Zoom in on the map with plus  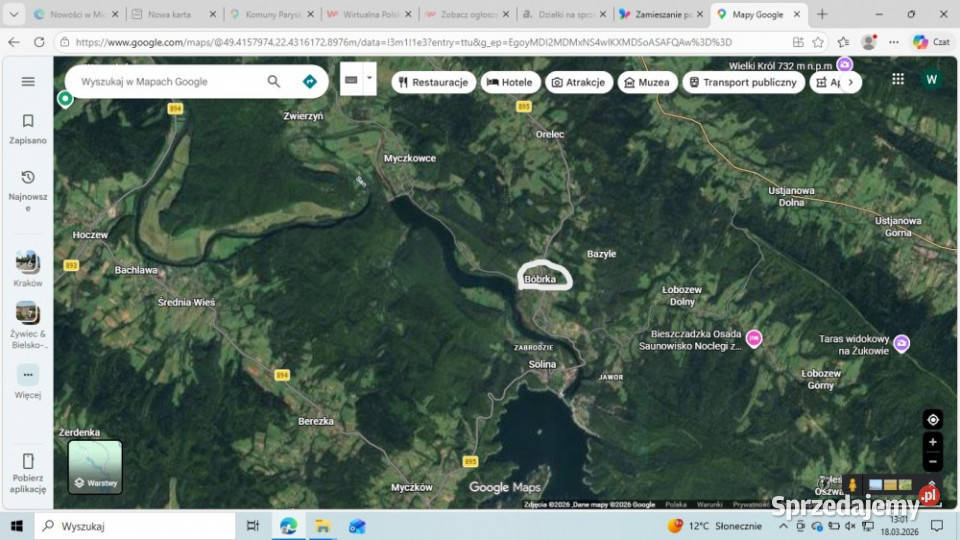(932, 442)
